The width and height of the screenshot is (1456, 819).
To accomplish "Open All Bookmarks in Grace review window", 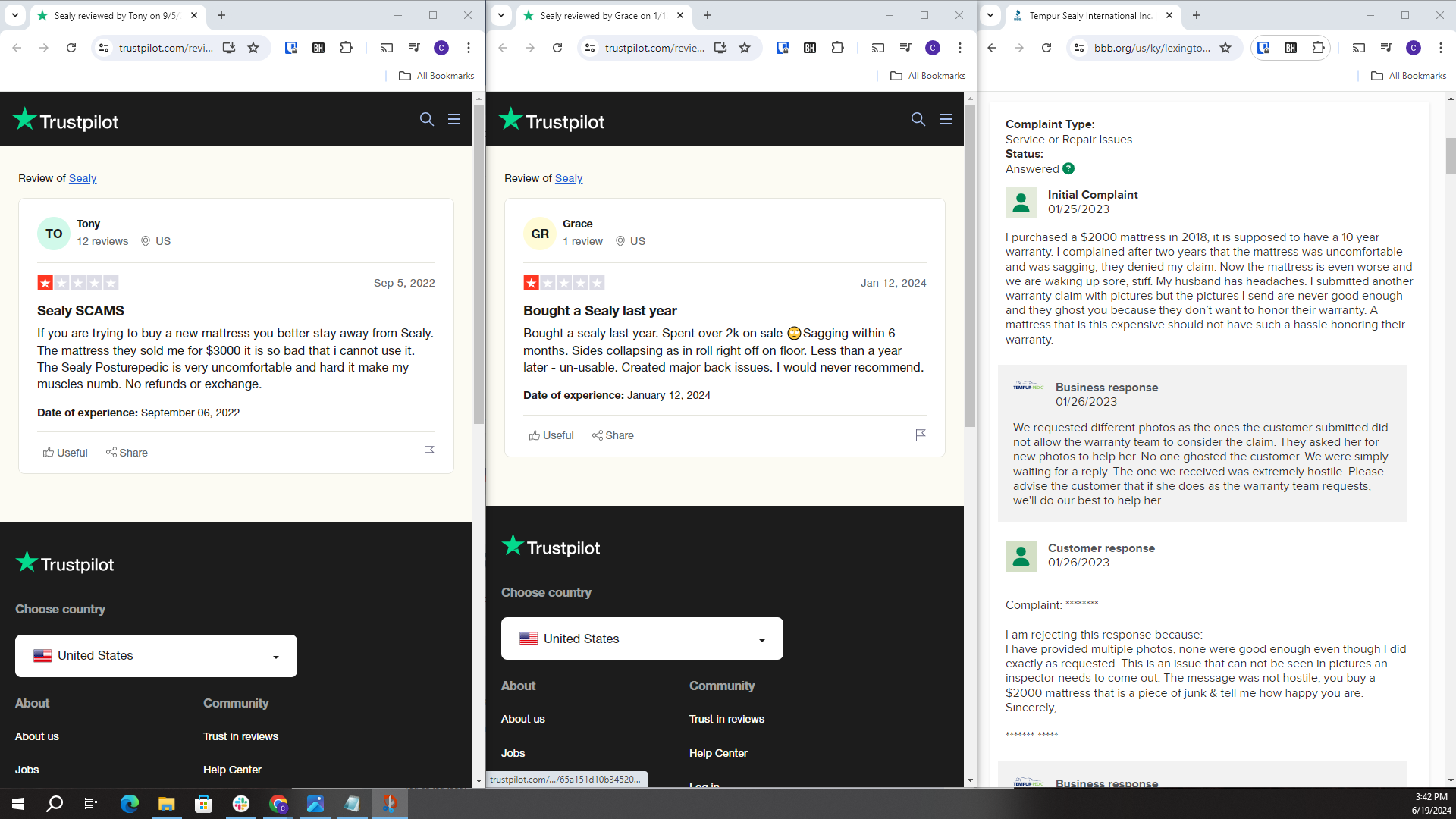I will (928, 76).
